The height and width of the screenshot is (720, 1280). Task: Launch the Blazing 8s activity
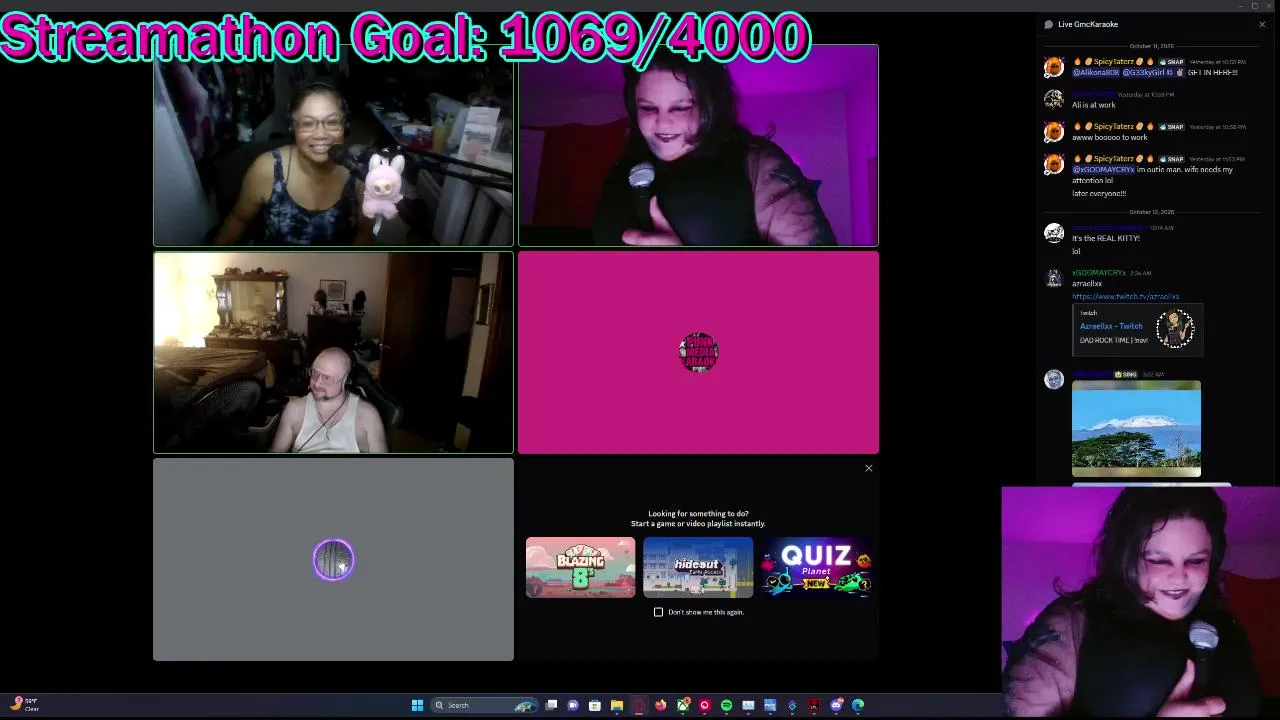click(580, 567)
